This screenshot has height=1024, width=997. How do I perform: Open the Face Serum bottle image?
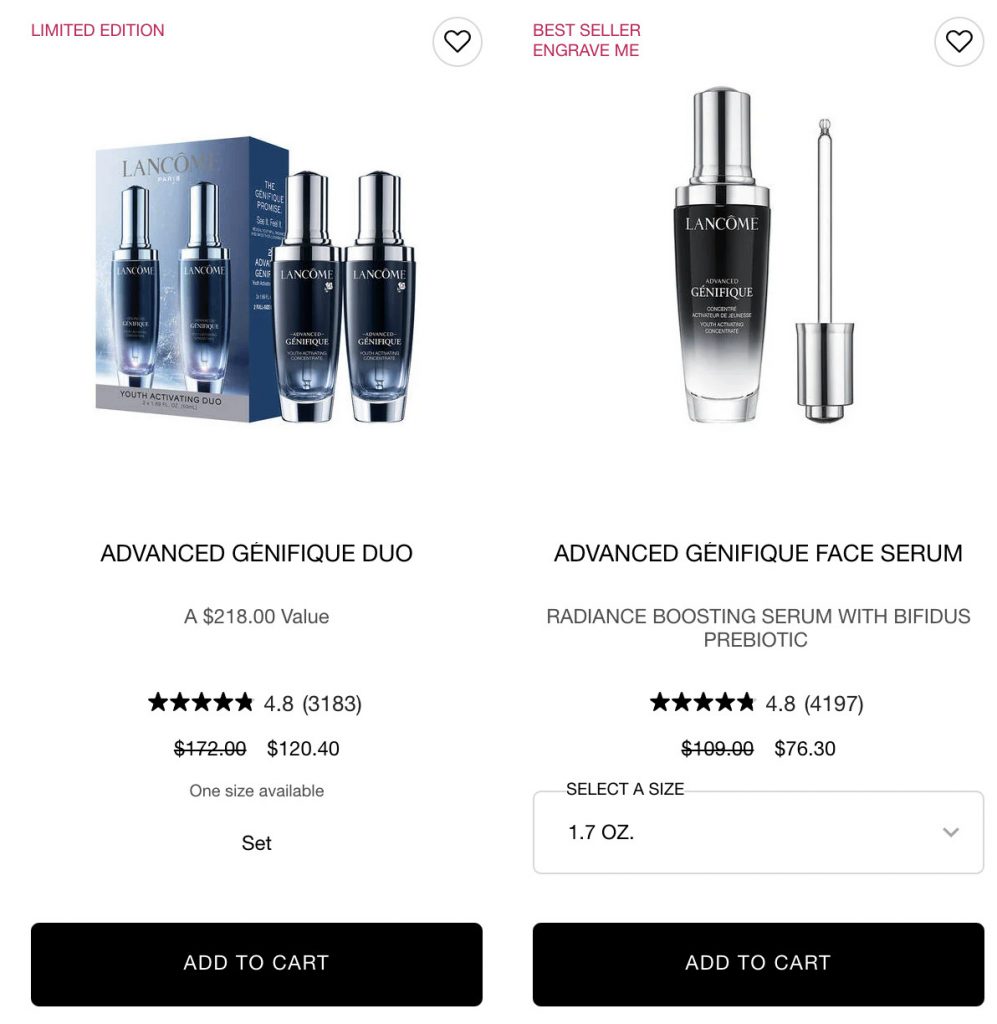(758, 255)
